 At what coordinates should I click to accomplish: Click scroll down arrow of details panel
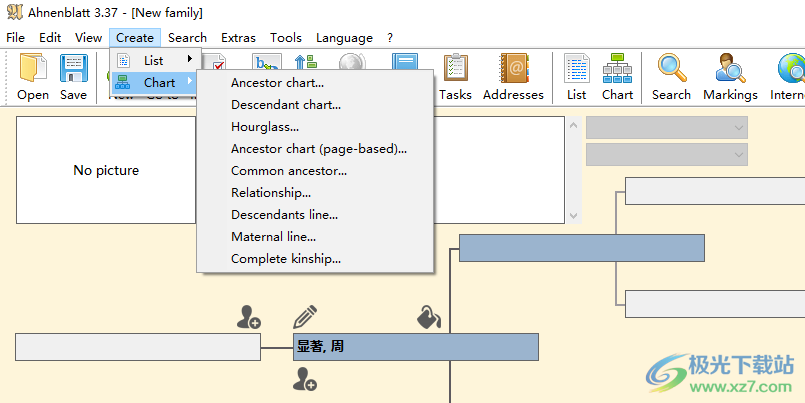click(574, 216)
